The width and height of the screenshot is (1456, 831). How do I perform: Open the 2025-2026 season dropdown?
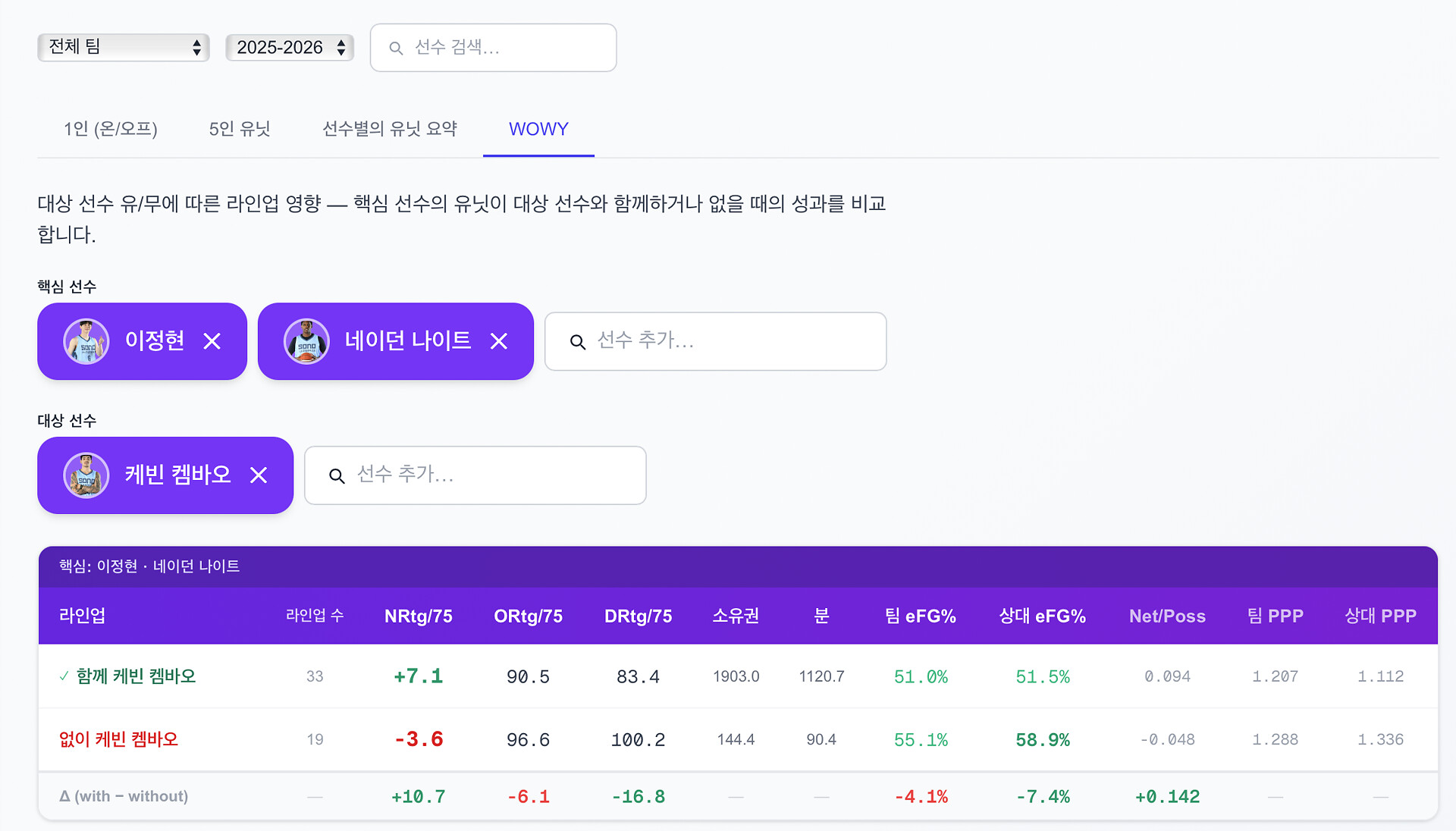(290, 47)
